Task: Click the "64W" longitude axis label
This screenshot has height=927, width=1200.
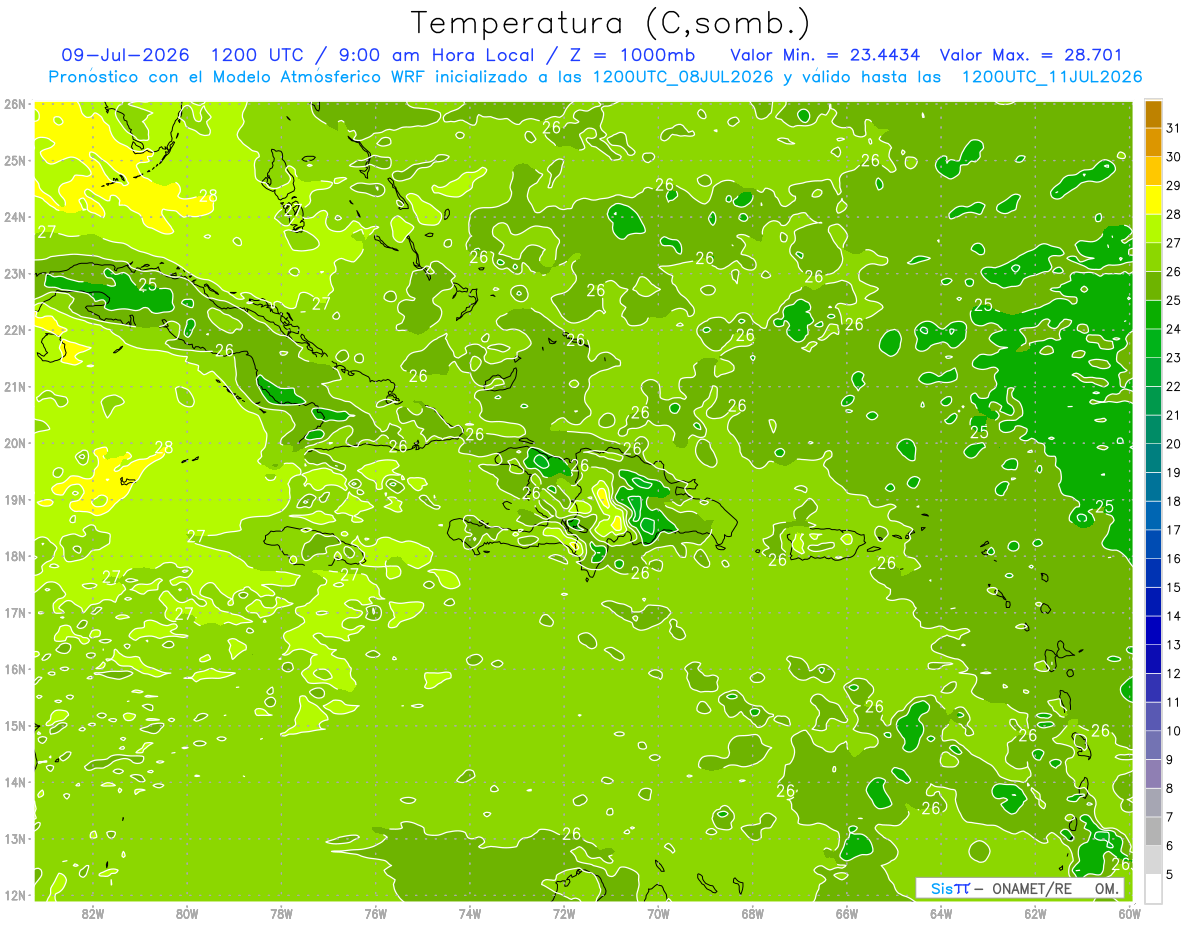Action: tap(941, 914)
